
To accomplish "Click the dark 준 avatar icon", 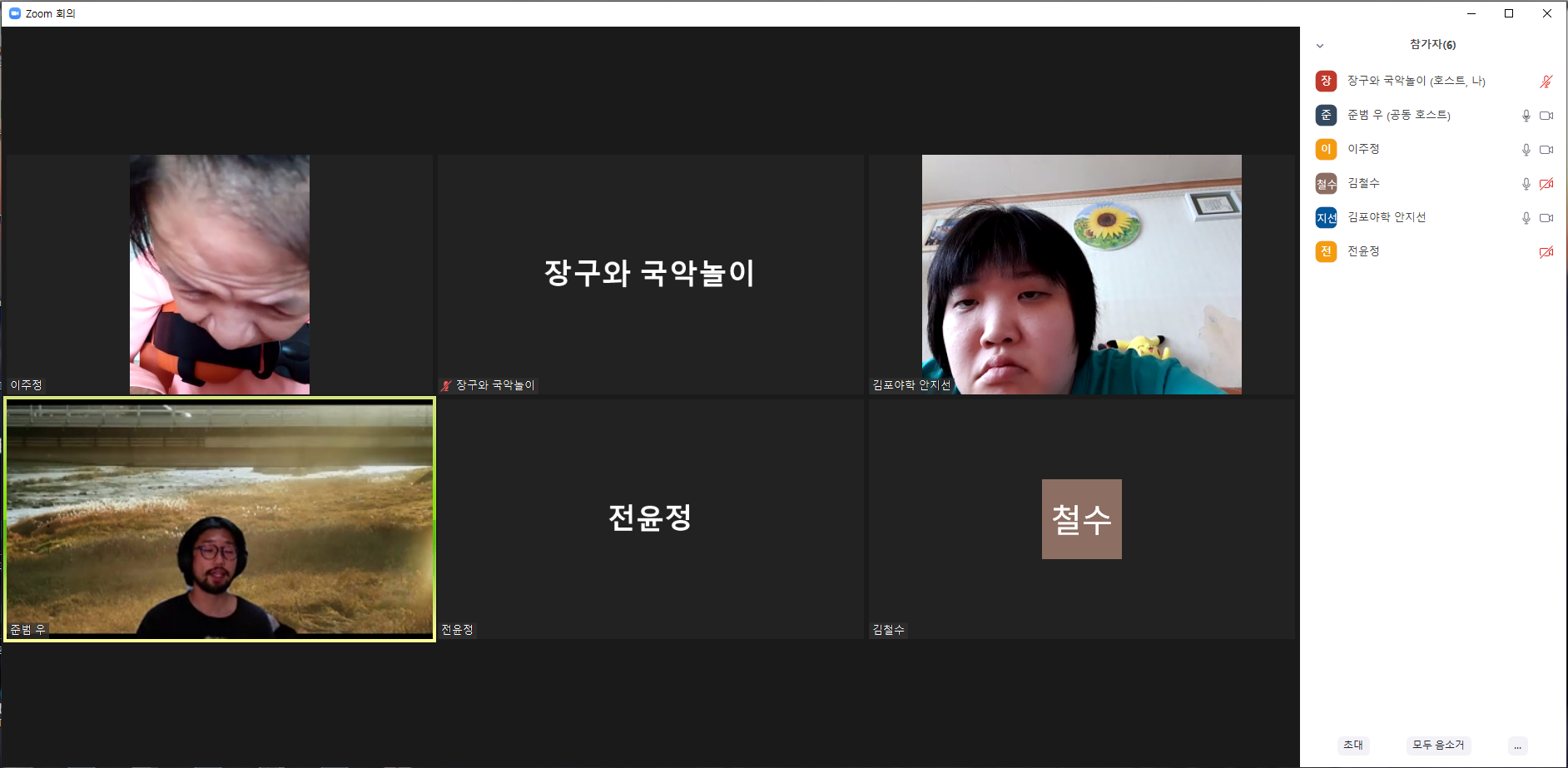I will coord(1326,115).
